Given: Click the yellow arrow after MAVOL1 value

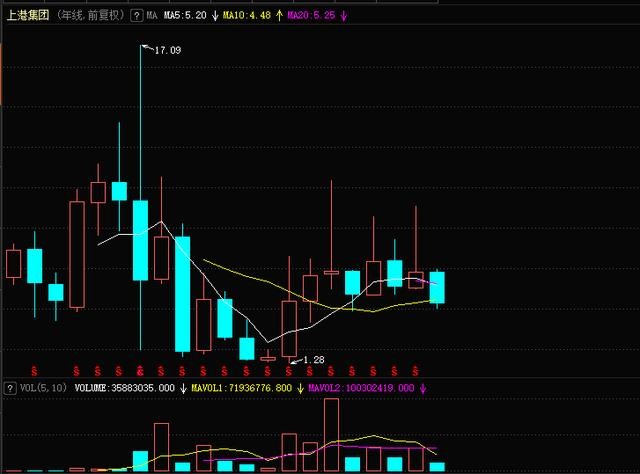Looking at the screenshot, I should tap(298, 387).
